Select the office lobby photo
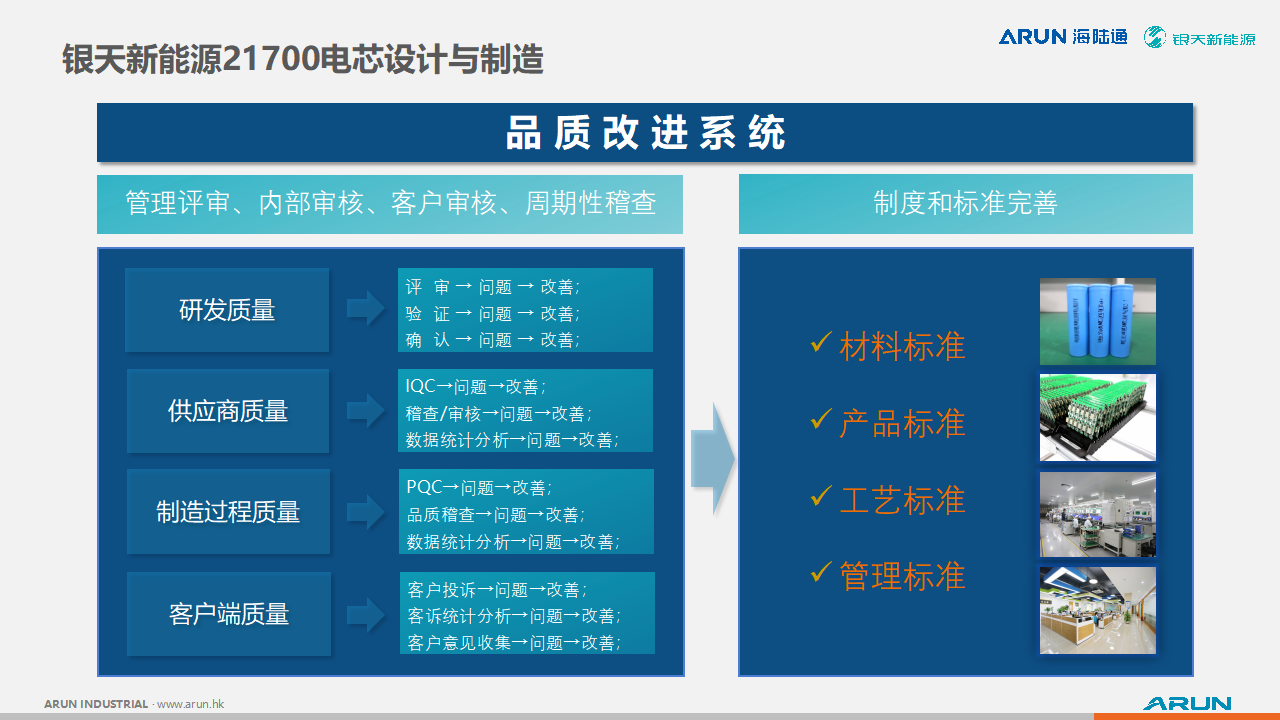 click(1097, 610)
